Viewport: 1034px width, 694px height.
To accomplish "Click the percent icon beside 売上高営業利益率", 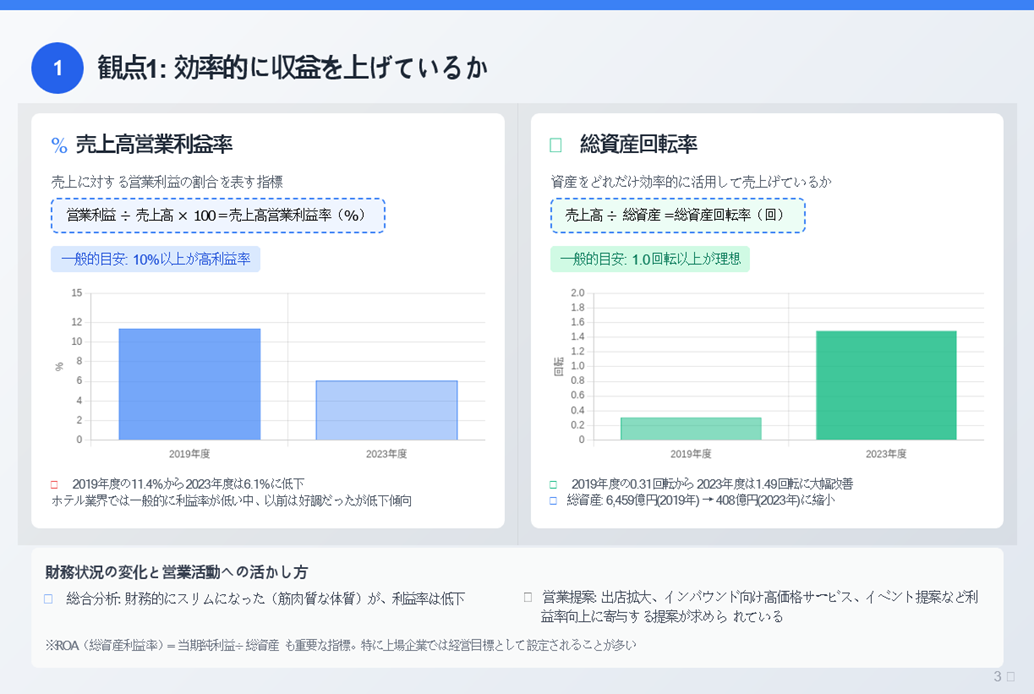I will [59, 146].
